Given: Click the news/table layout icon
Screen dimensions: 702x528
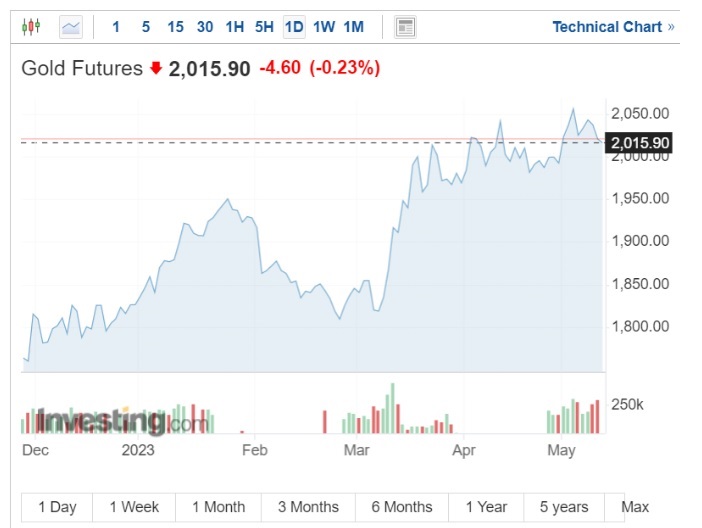Looking at the screenshot, I should pyautogui.click(x=405, y=27).
